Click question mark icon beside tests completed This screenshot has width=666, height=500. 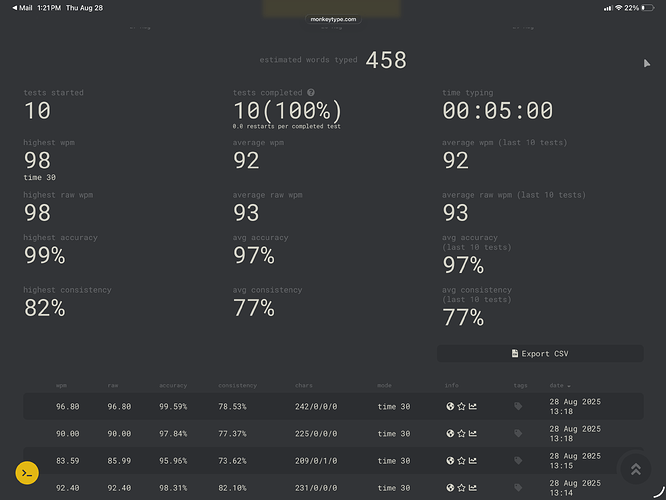(x=311, y=93)
